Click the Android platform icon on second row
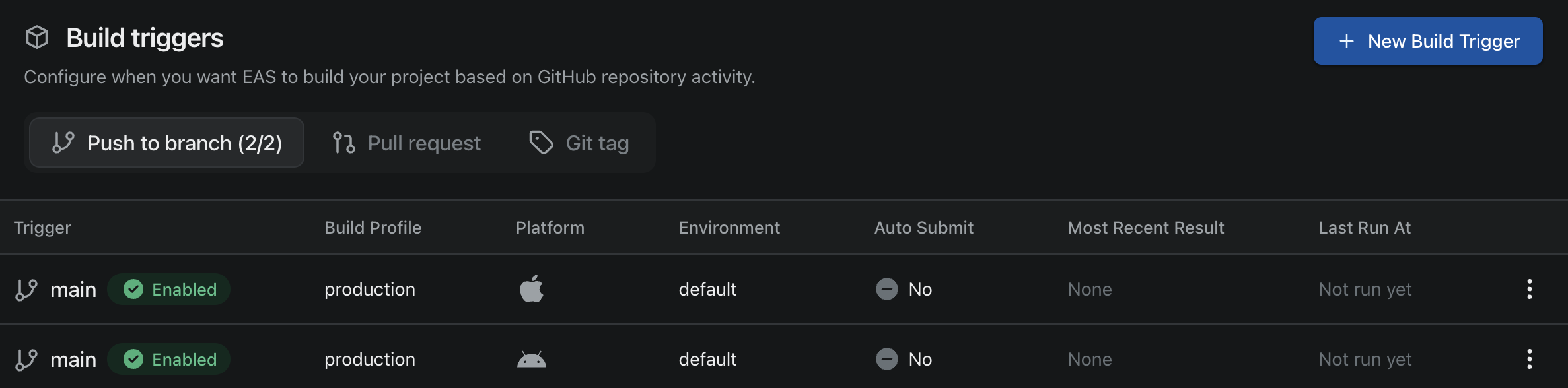Image resolution: width=1568 pixels, height=388 pixels. (x=532, y=358)
